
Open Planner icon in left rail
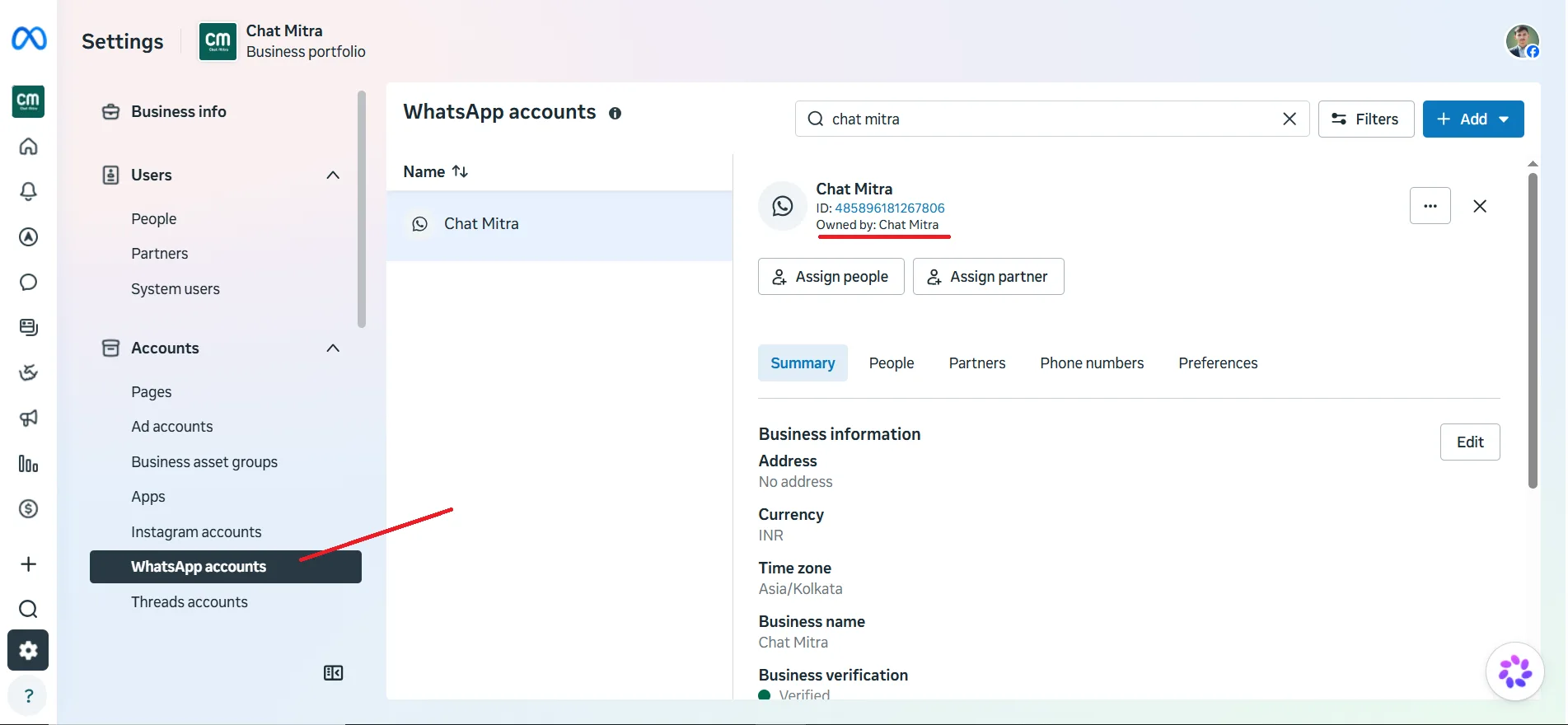point(28,372)
